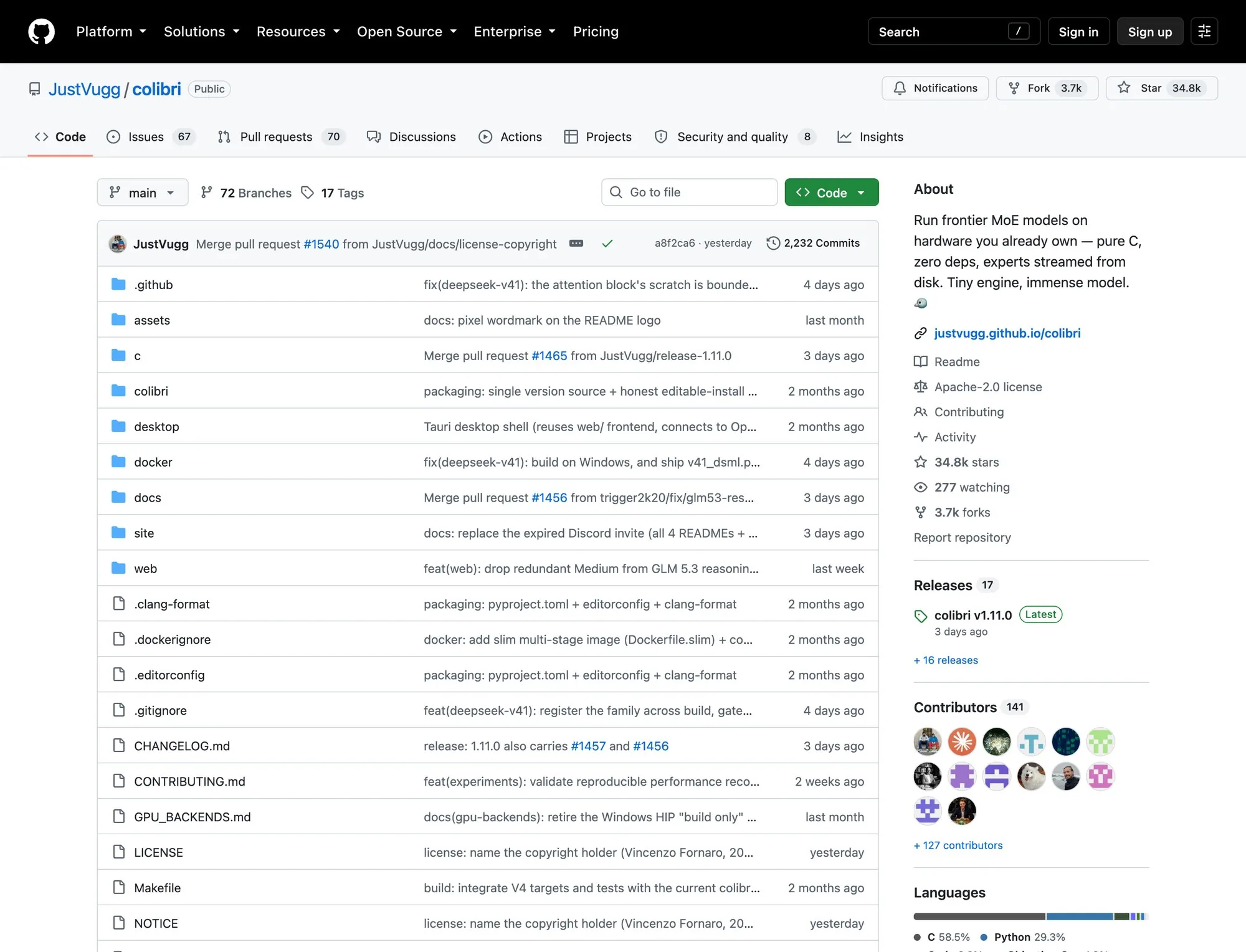
Task: Open the Readme book icon link
Action: (947, 361)
